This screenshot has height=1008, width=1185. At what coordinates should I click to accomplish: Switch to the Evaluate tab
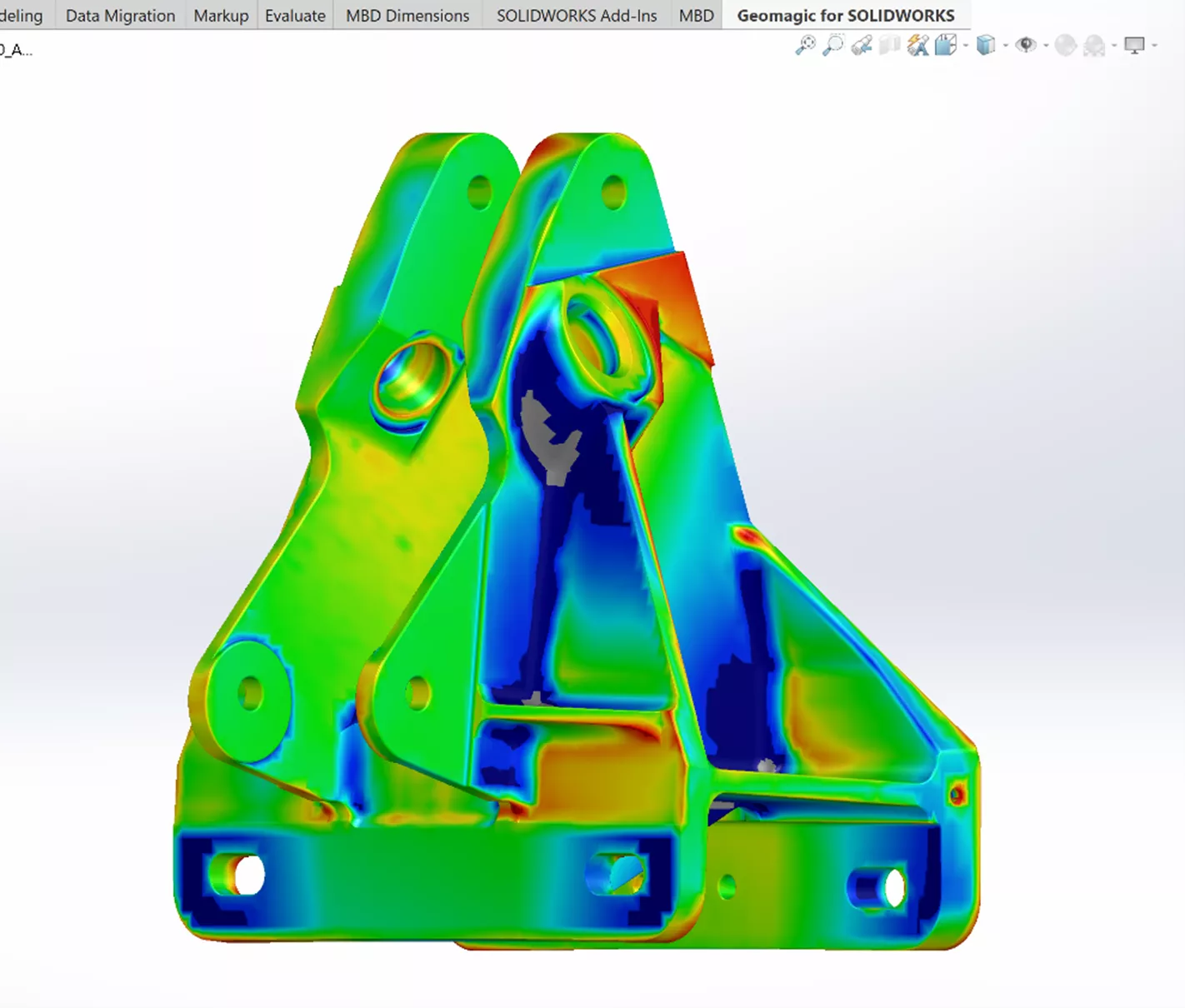[x=295, y=15]
